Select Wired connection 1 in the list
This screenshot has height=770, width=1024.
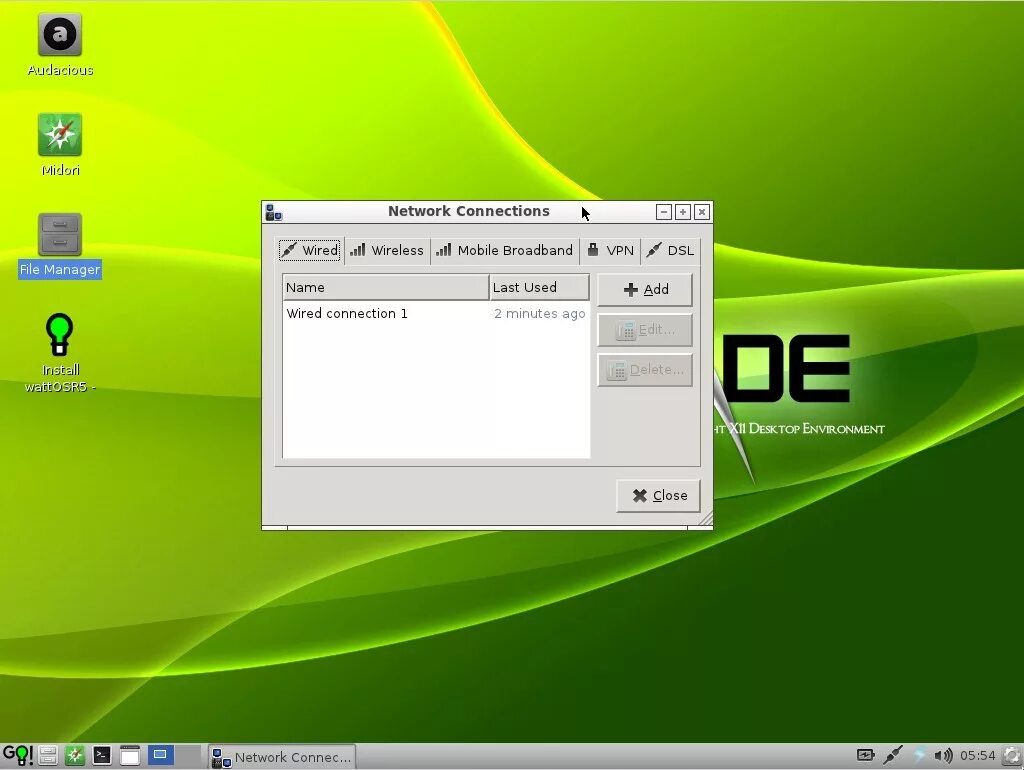click(x=436, y=313)
